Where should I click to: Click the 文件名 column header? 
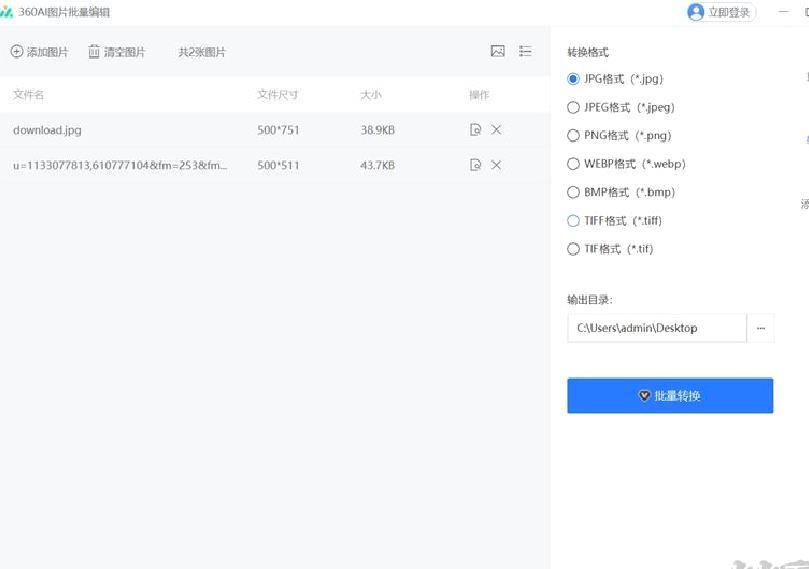click(28, 94)
